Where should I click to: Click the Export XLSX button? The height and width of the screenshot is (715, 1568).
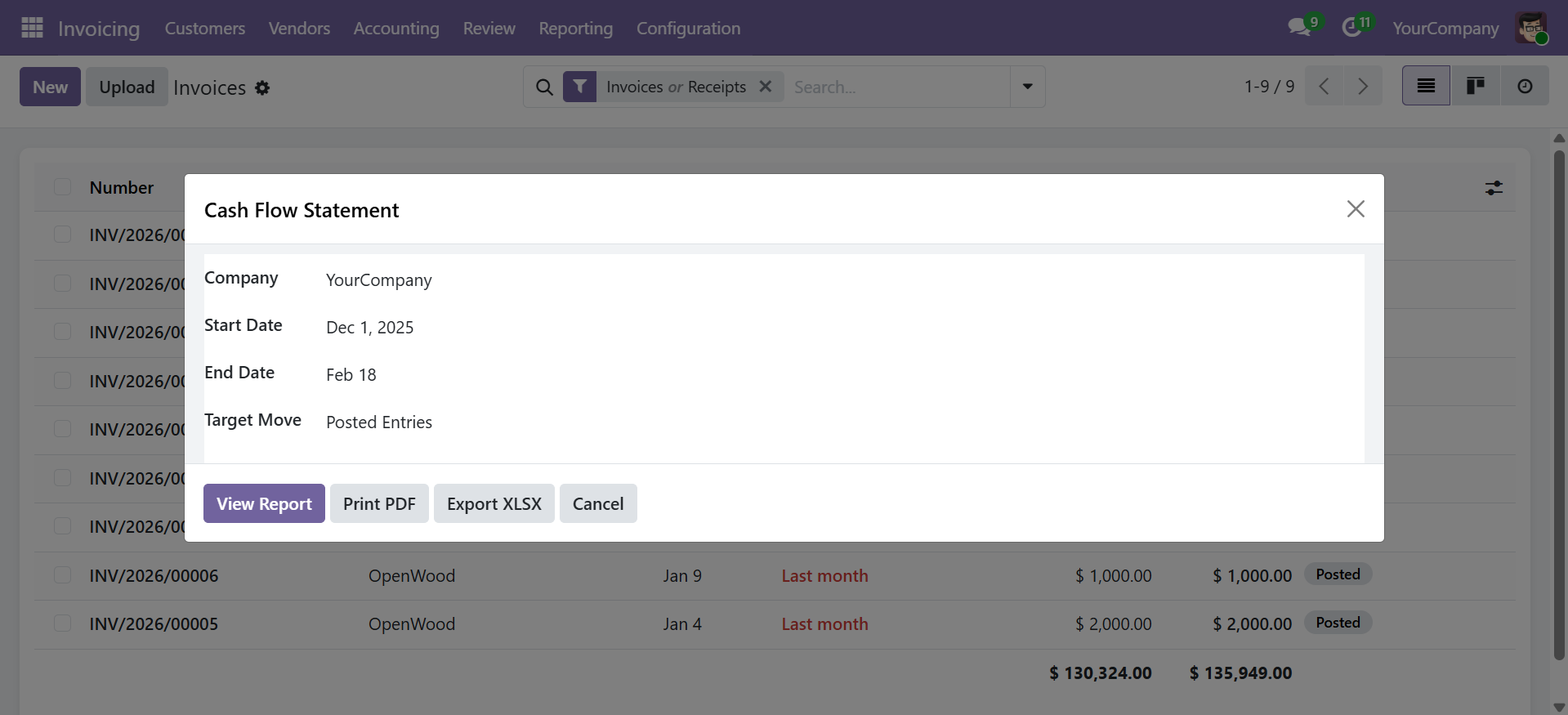[x=494, y=503]
